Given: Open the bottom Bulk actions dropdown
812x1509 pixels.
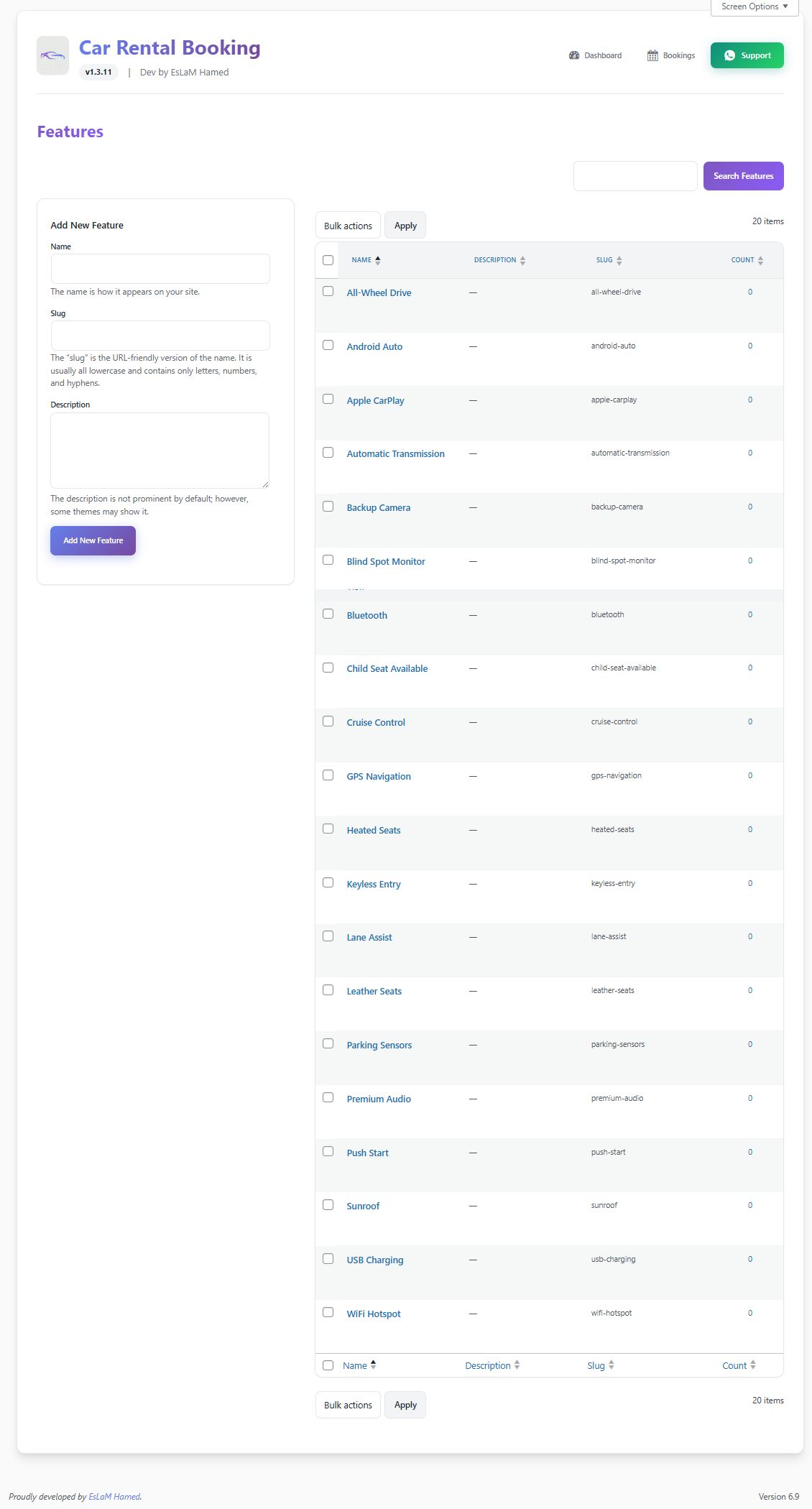Looking at the screenshot, I should click(x=348, y=1405).
